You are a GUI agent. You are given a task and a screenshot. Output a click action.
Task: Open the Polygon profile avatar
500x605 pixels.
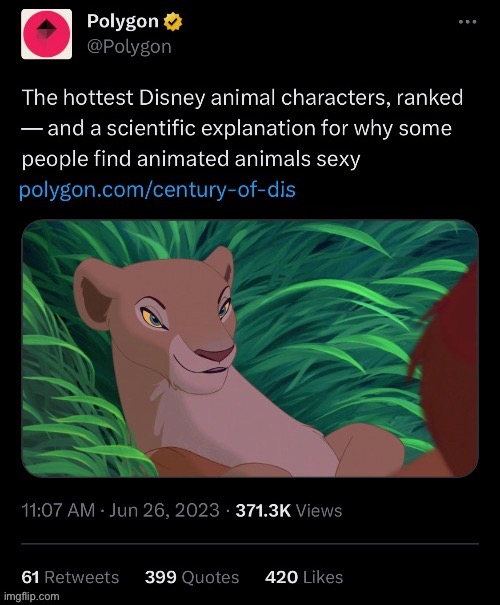(x=46, y=34)
